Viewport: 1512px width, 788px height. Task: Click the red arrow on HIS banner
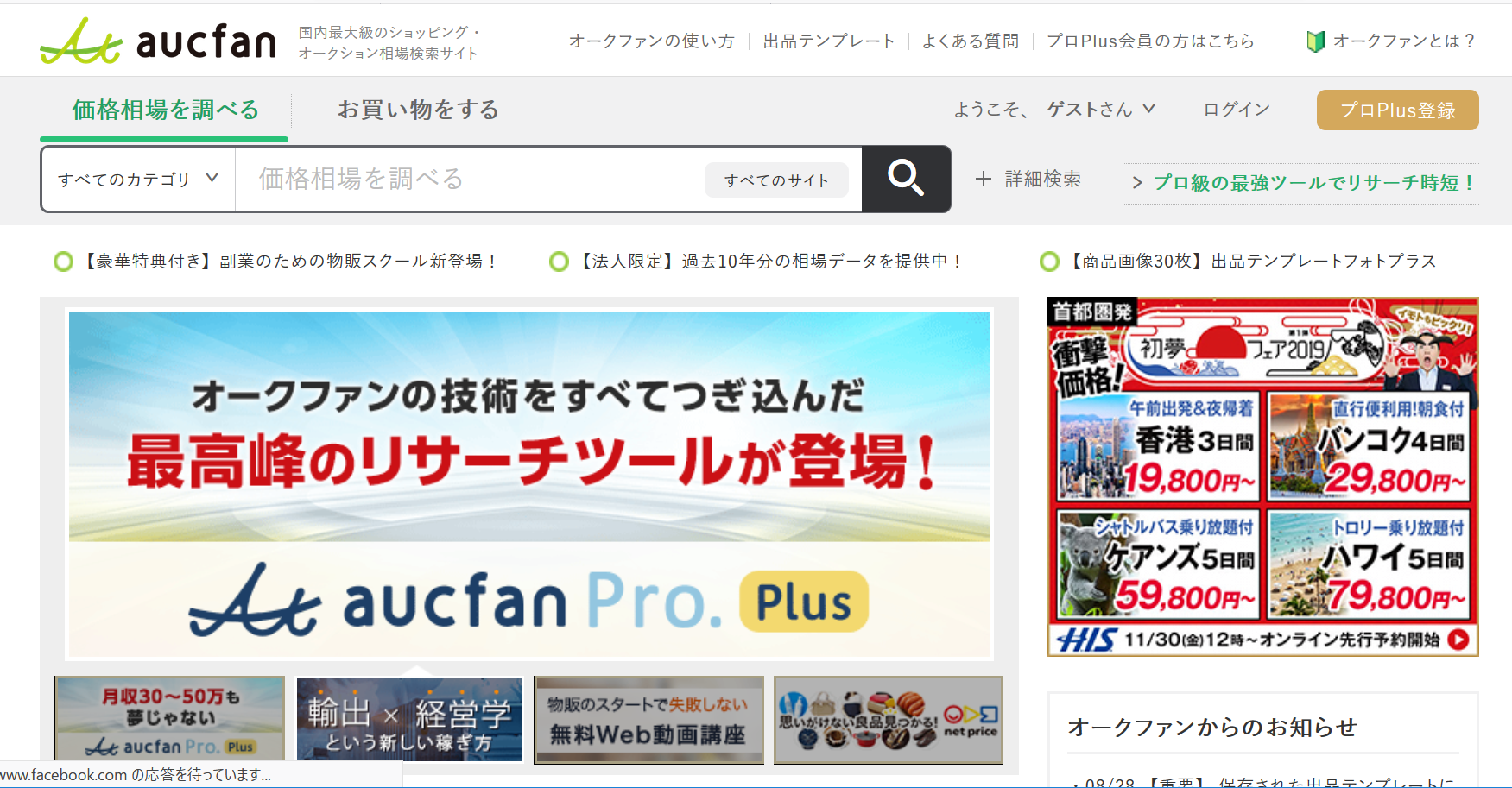pos(1458,640)
